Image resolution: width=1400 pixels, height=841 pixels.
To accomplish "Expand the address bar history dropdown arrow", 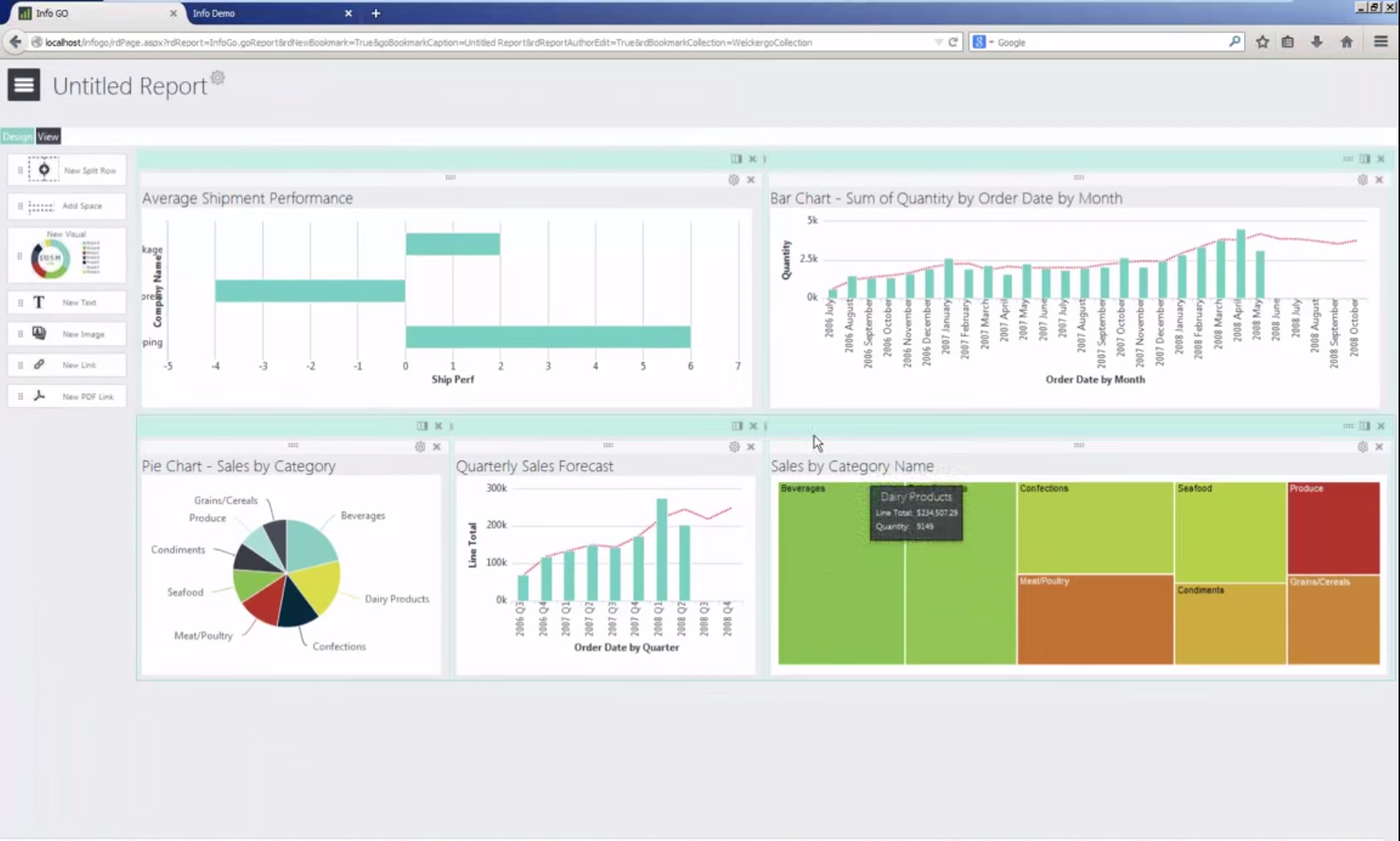I will click(938, 42).
